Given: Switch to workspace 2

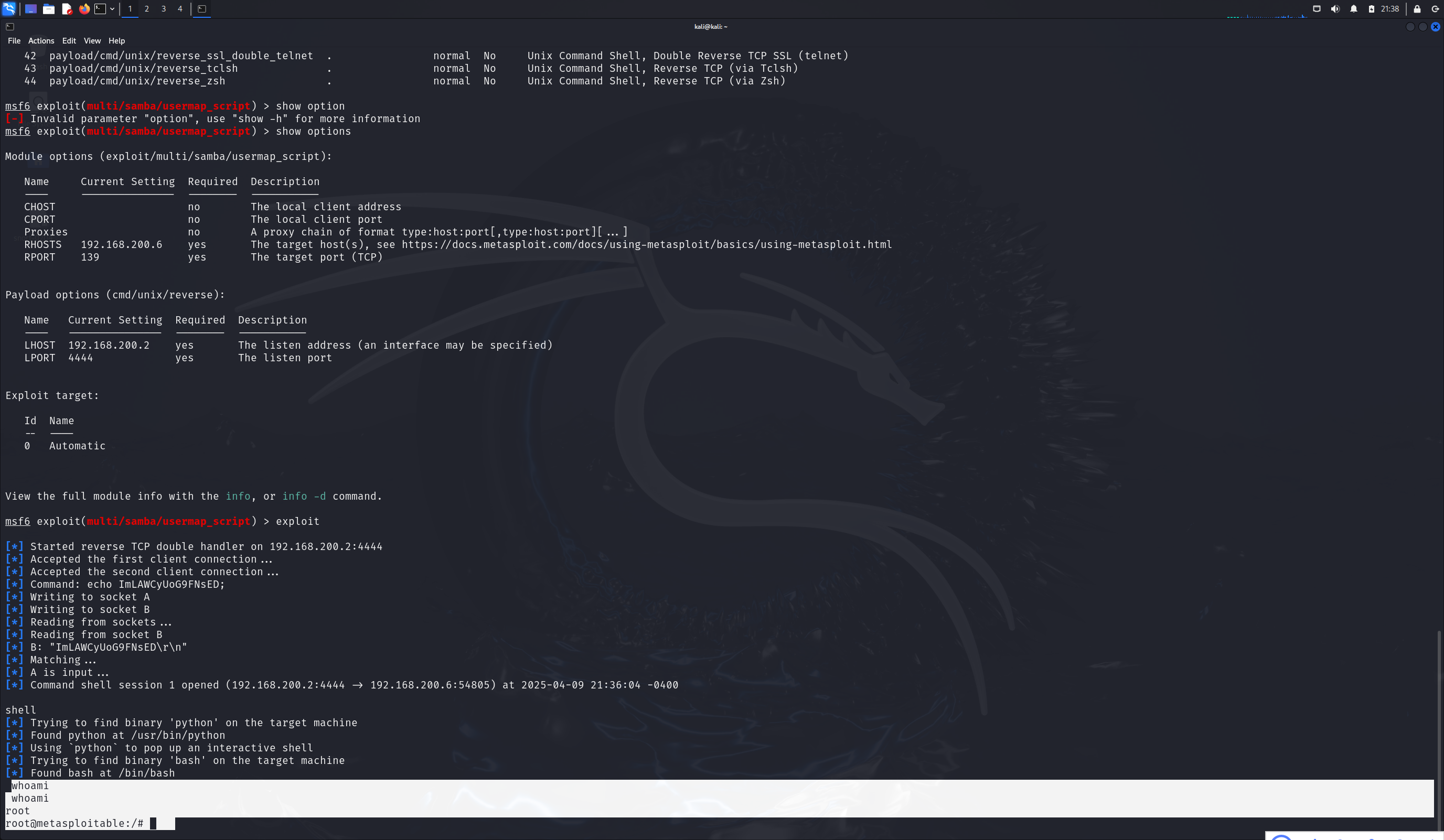Looking at the screenshot, I should coord(147,8).
